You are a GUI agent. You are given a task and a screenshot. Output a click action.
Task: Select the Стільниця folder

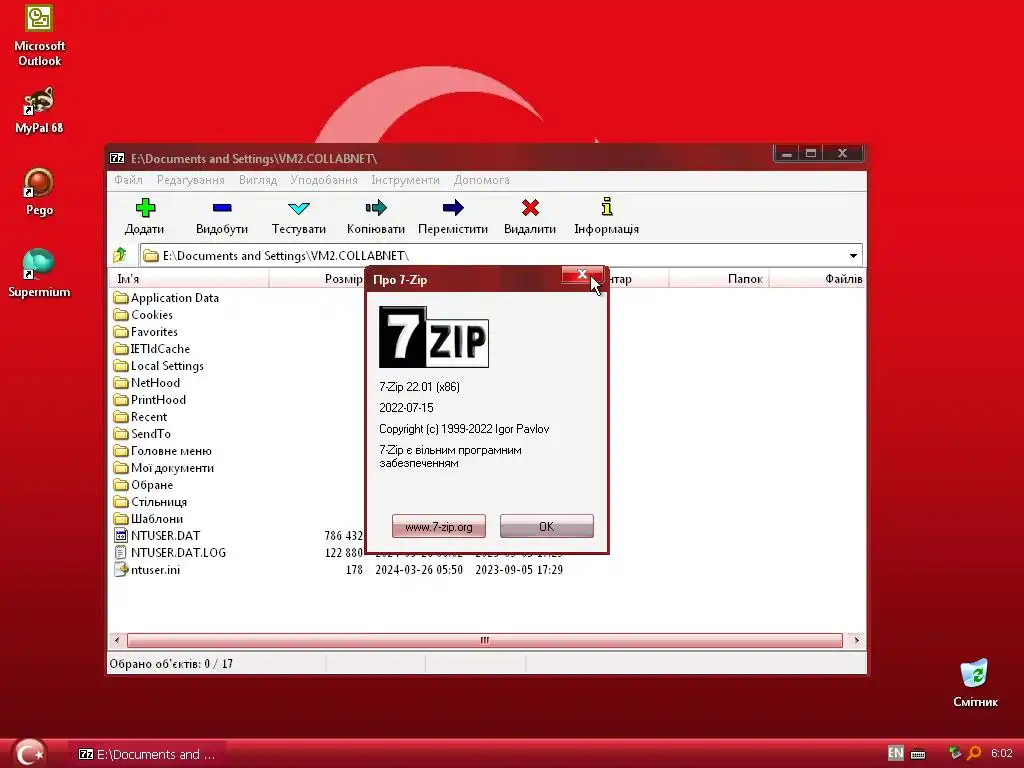pyautogui.click(x=150, y=502)
